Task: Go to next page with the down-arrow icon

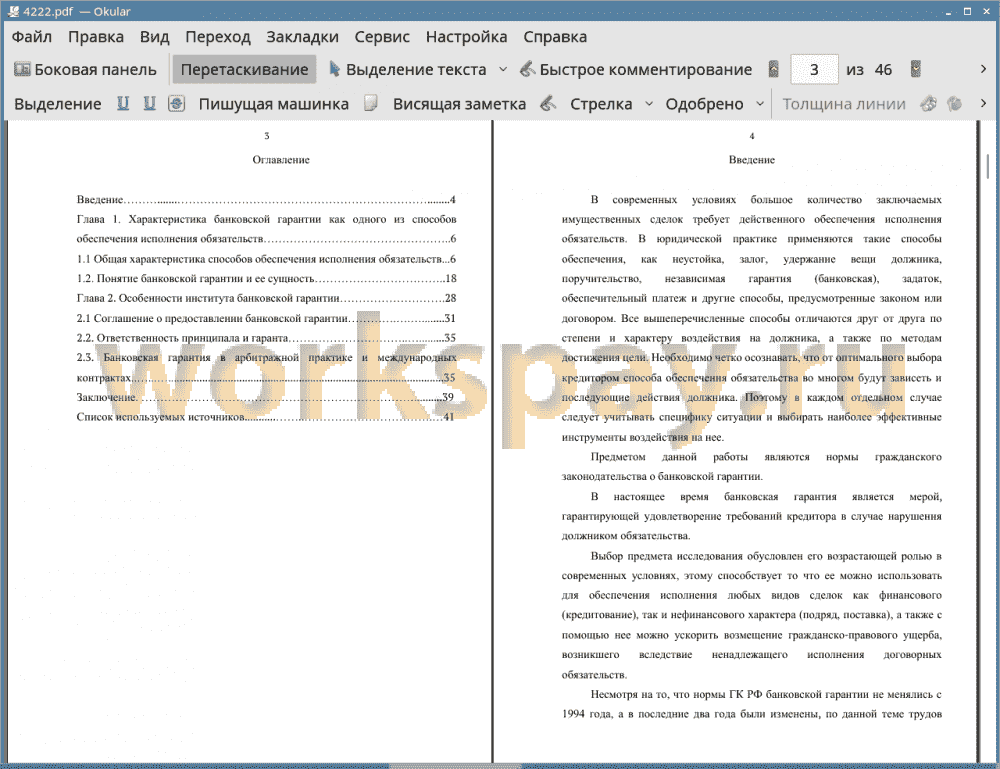Action: coord(916,70)
